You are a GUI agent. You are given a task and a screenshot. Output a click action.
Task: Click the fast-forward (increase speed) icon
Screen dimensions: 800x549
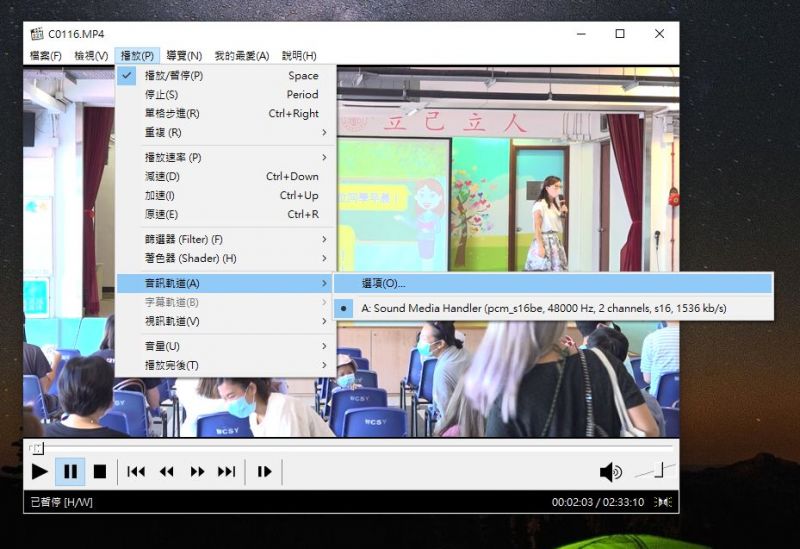(197, 471)
